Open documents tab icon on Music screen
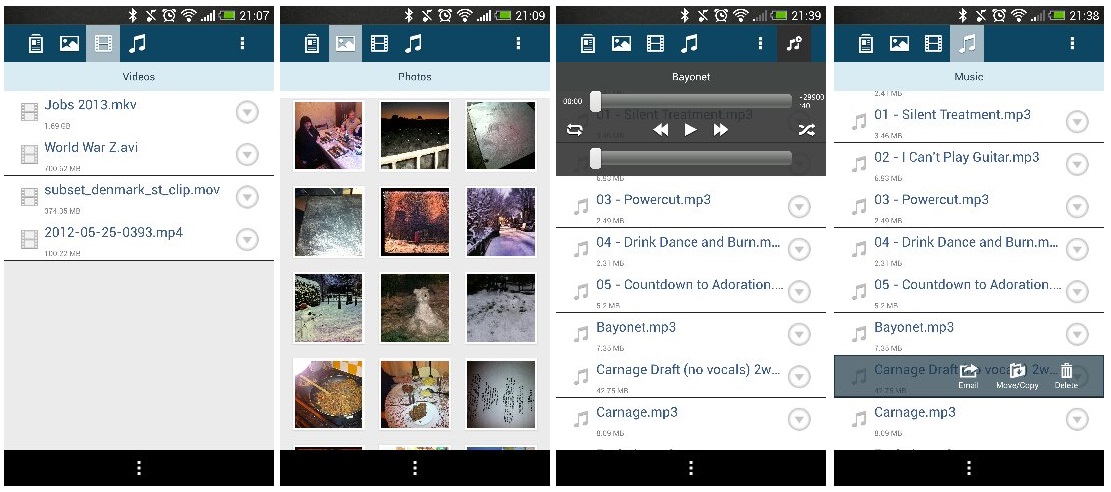Screen dimensions: 1111x492 (x=865, y=44)
